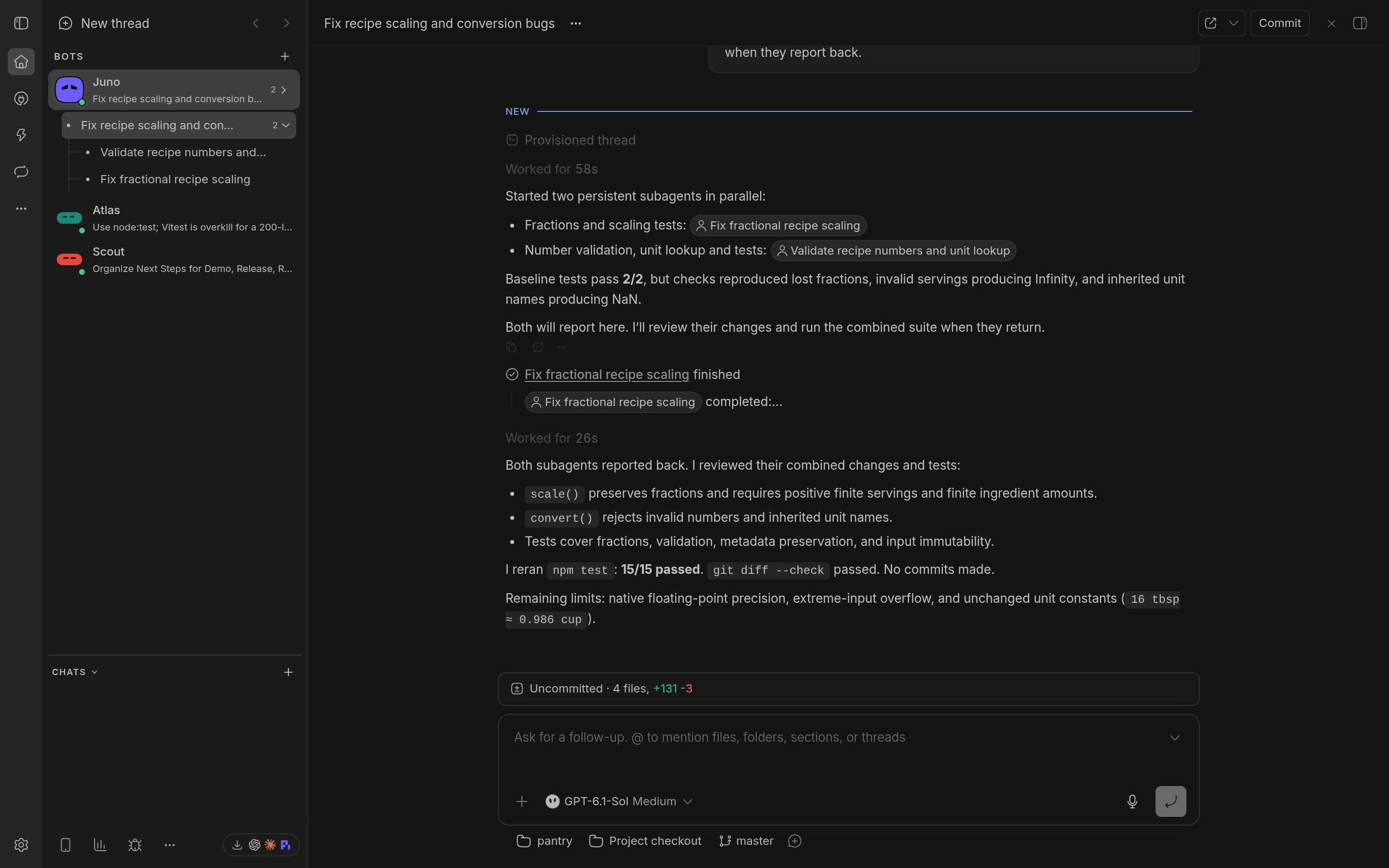This screenshot has width=1389, height=868.
Task: Open the Home icon in the rail
Action: click(21, 61)
